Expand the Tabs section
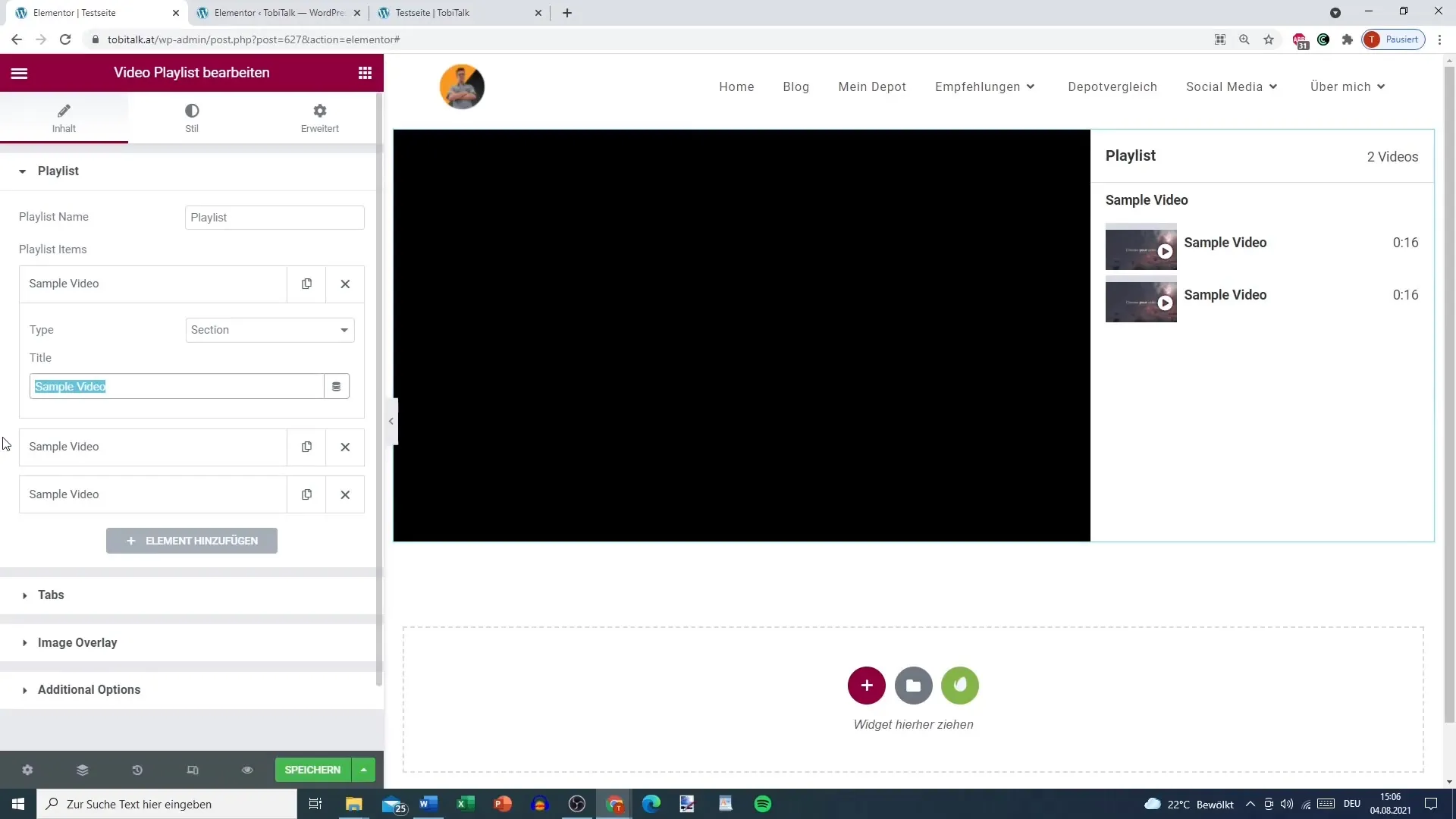1456x819 pixels. point(51,594)
